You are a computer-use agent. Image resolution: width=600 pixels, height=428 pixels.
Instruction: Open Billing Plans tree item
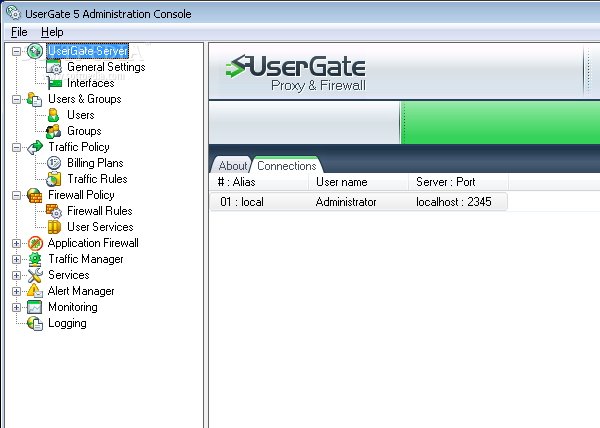click(x=95, y=163)
